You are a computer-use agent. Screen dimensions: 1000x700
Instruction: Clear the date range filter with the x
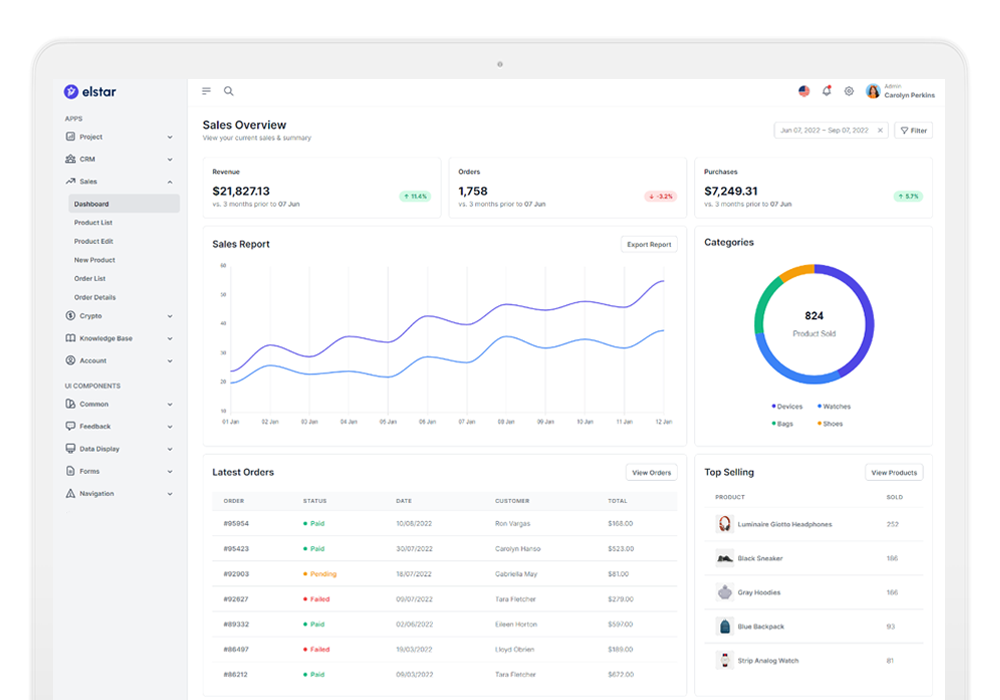(x=880, y=130)
